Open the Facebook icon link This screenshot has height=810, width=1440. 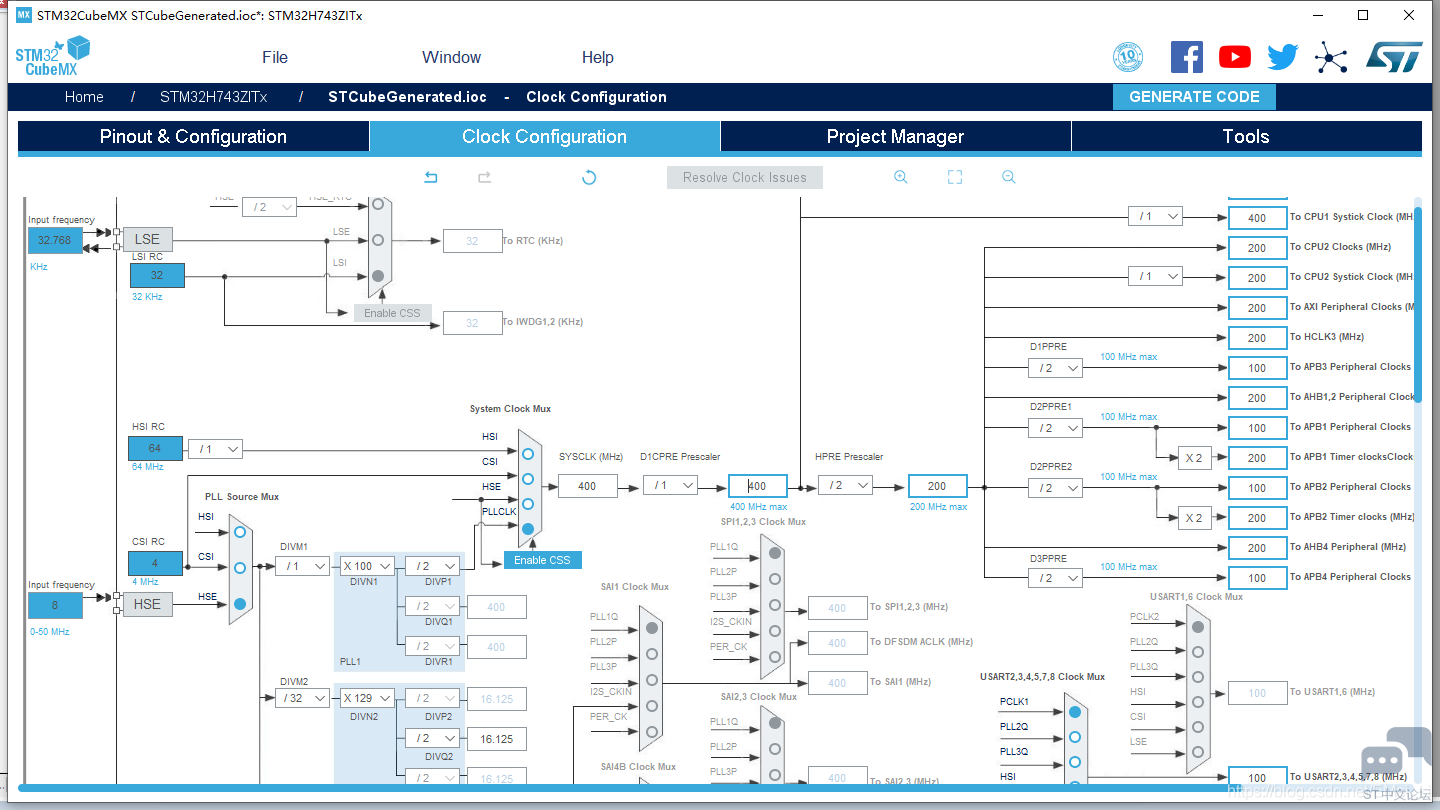(x=1187, y=57)
